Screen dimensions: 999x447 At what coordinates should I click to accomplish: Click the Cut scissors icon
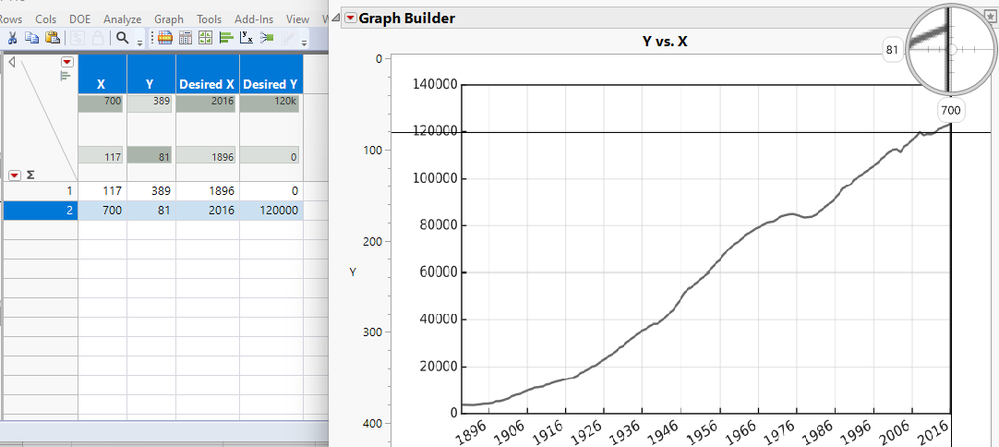[x=12, y=38]
